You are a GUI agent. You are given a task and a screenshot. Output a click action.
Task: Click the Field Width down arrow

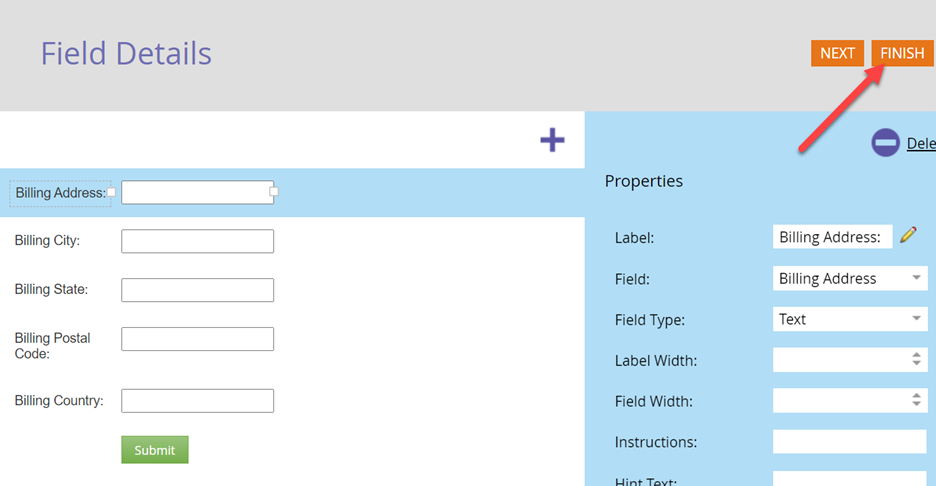click(916, 404)
